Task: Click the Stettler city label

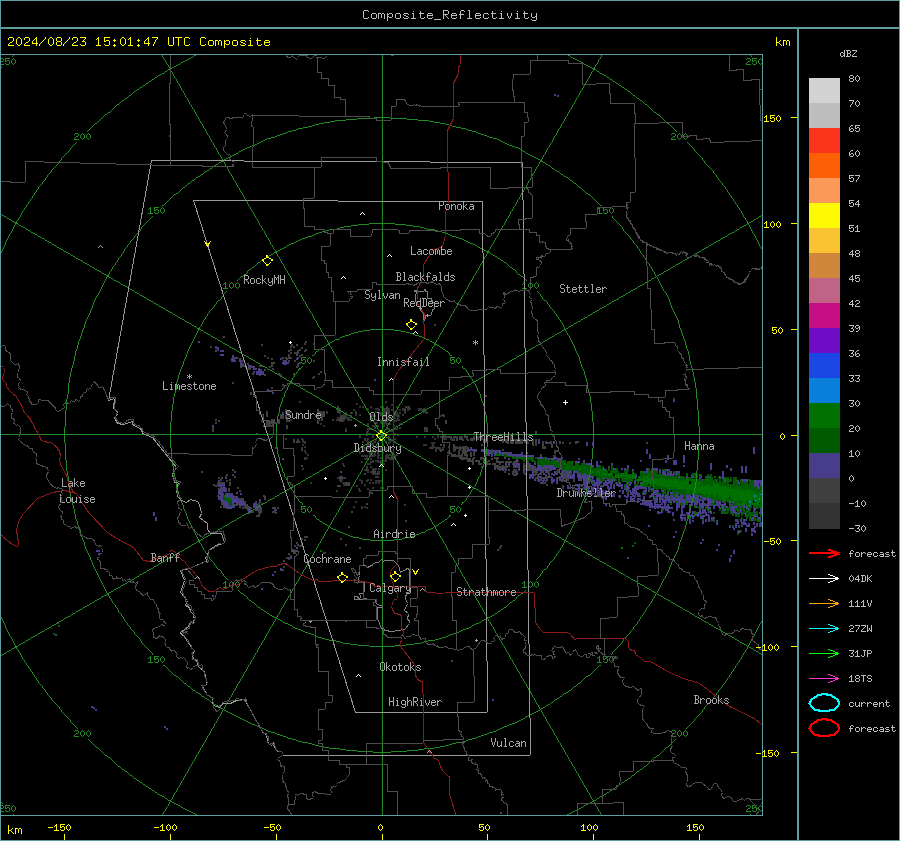Action: (583, 289)
